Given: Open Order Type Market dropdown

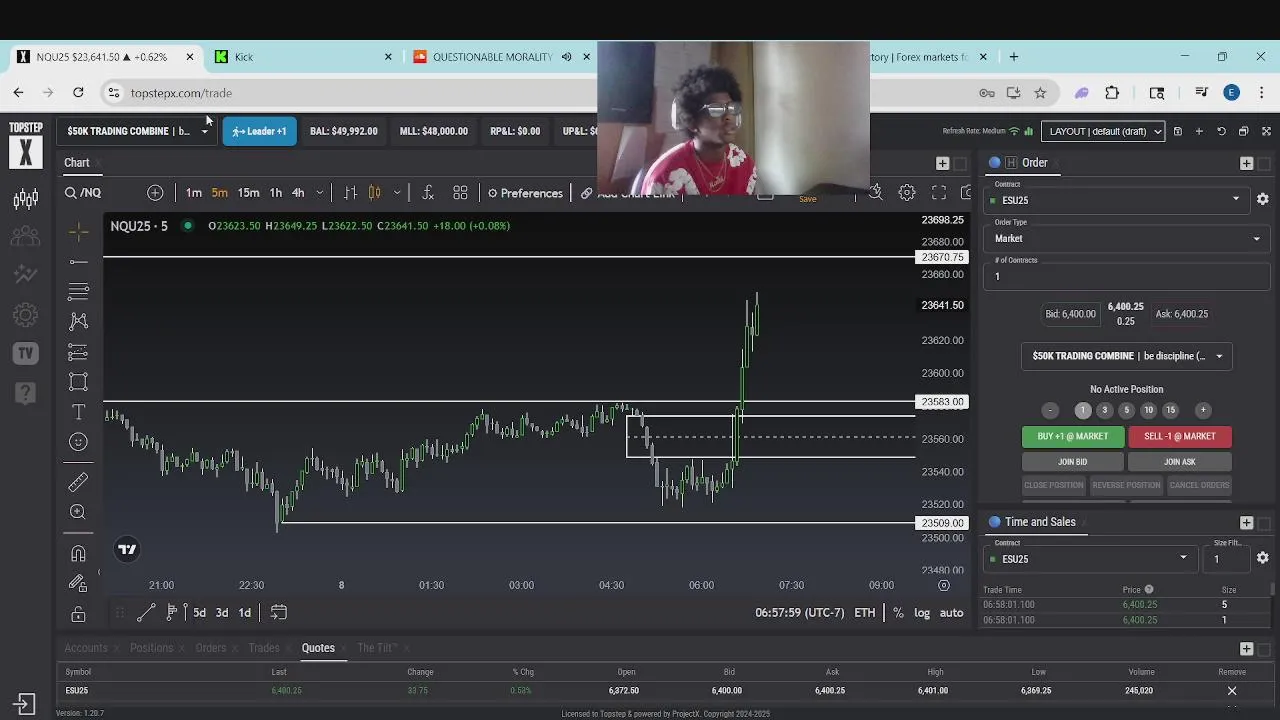Looking at the screenshot, I should click(x=1126, y=238).
